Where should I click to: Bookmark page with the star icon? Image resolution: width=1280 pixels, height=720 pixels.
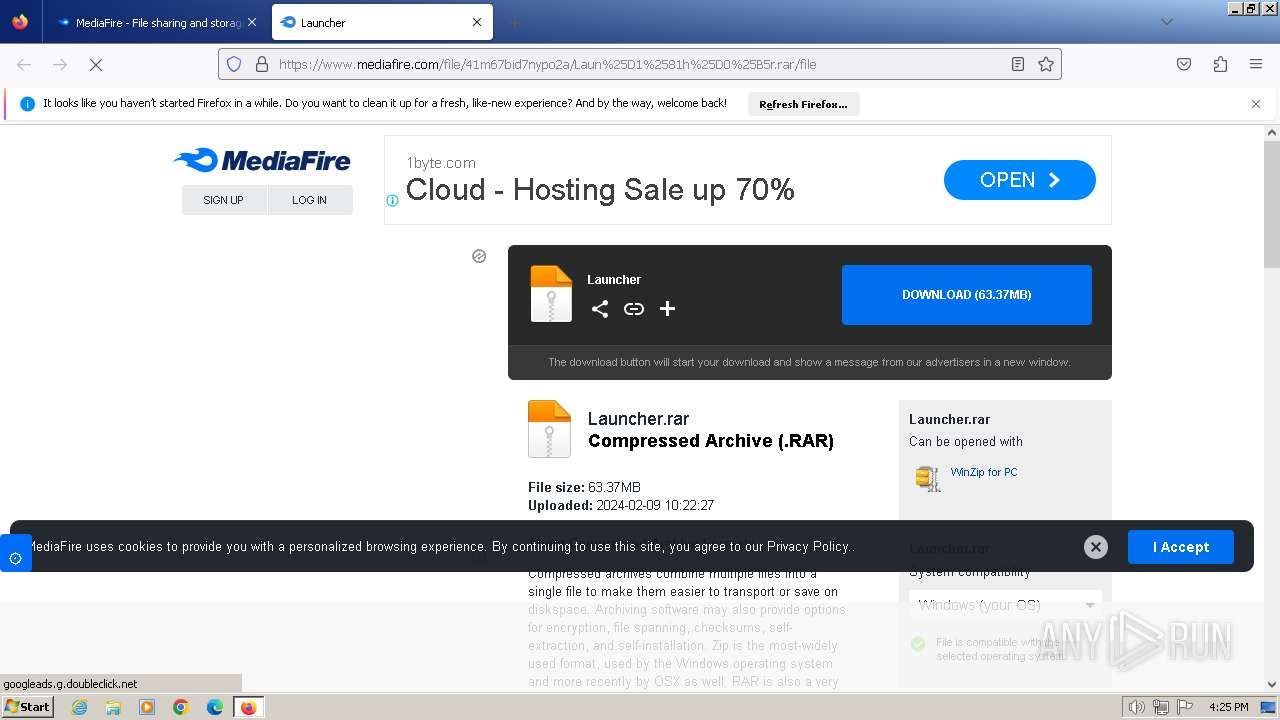1046,64
